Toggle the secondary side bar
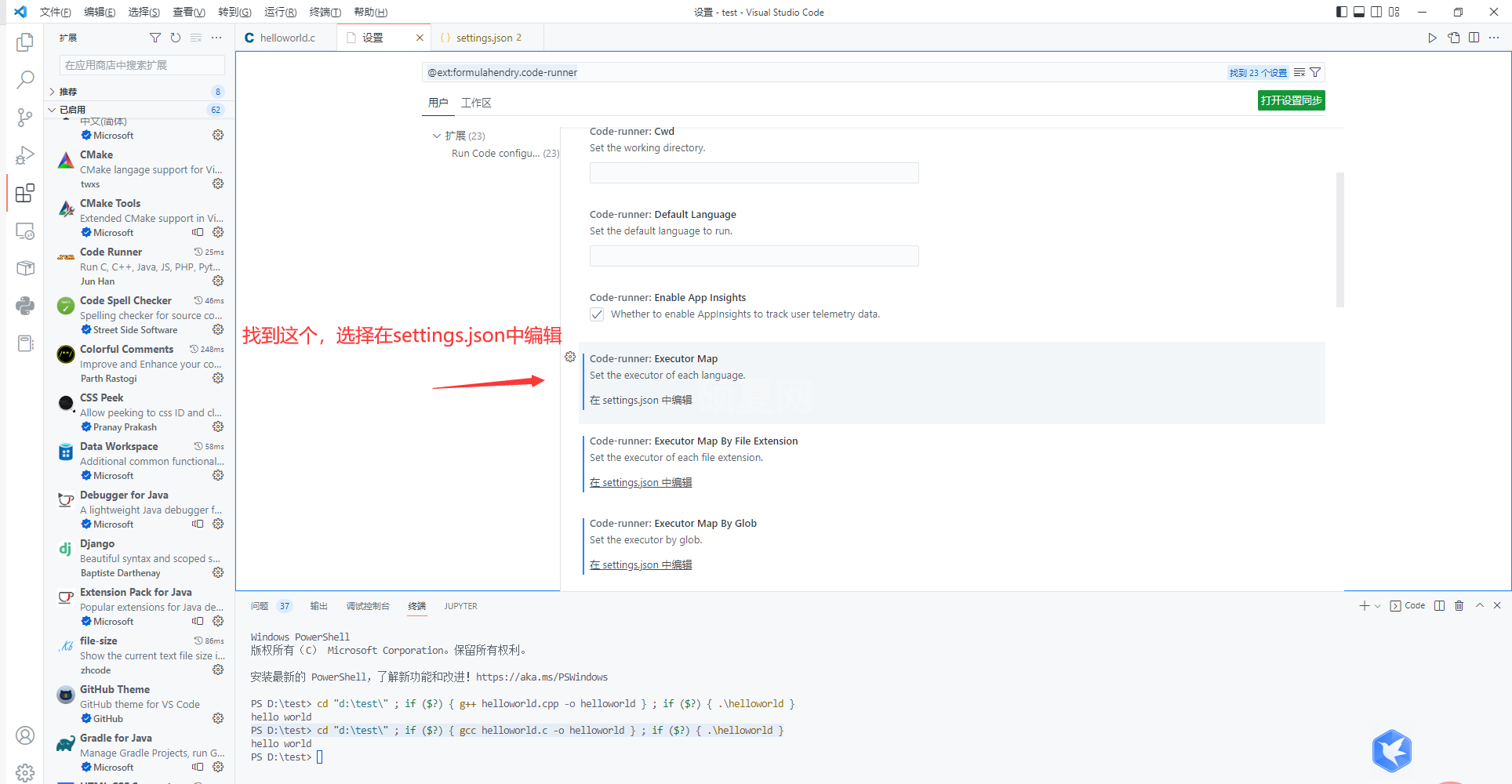This screenshot has height=784, width=1512. click(x=1376, y=12)
